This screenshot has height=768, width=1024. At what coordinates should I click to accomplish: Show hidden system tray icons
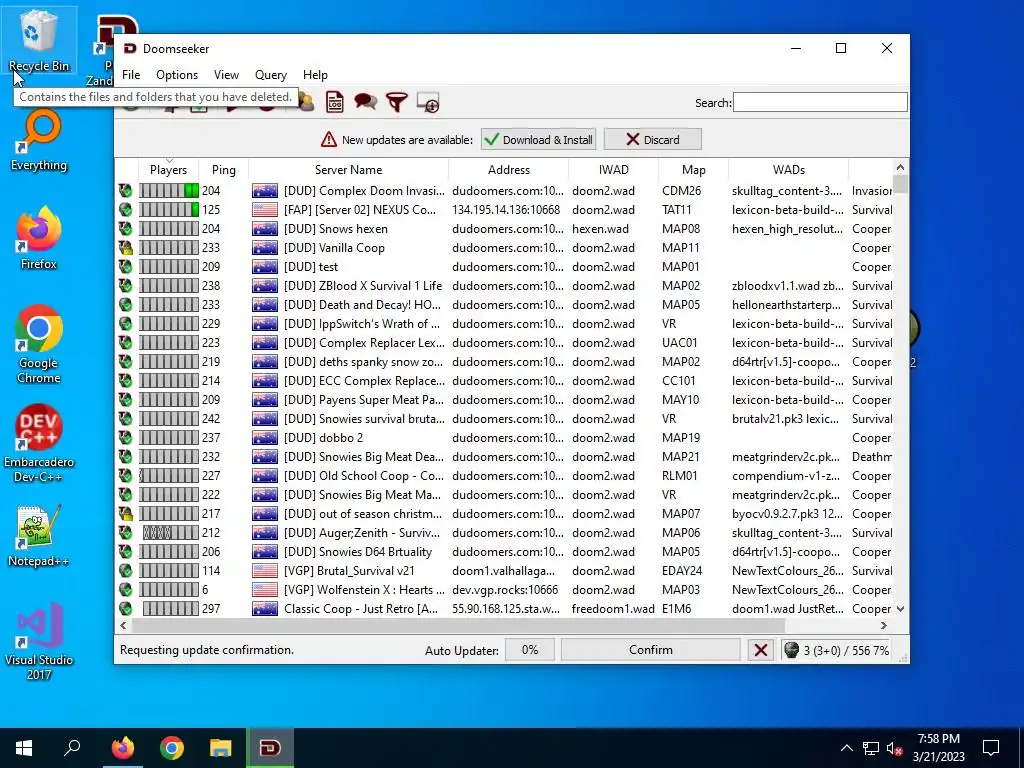(x=846, y=748)
